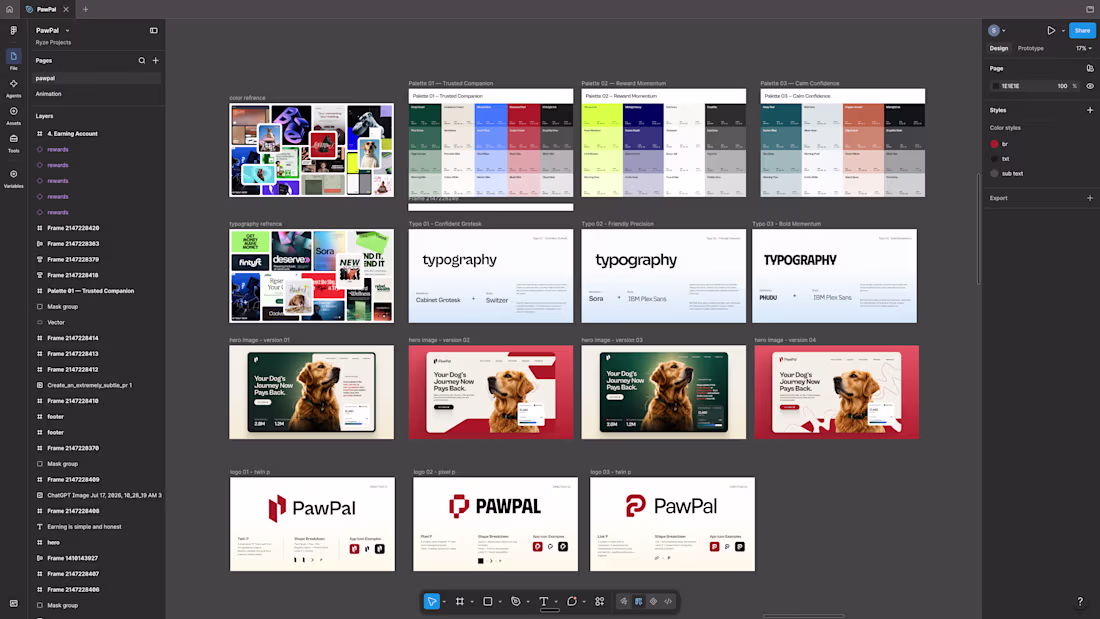Open the Agents panel
This screenshot has width=1100, height=619.
13,87
